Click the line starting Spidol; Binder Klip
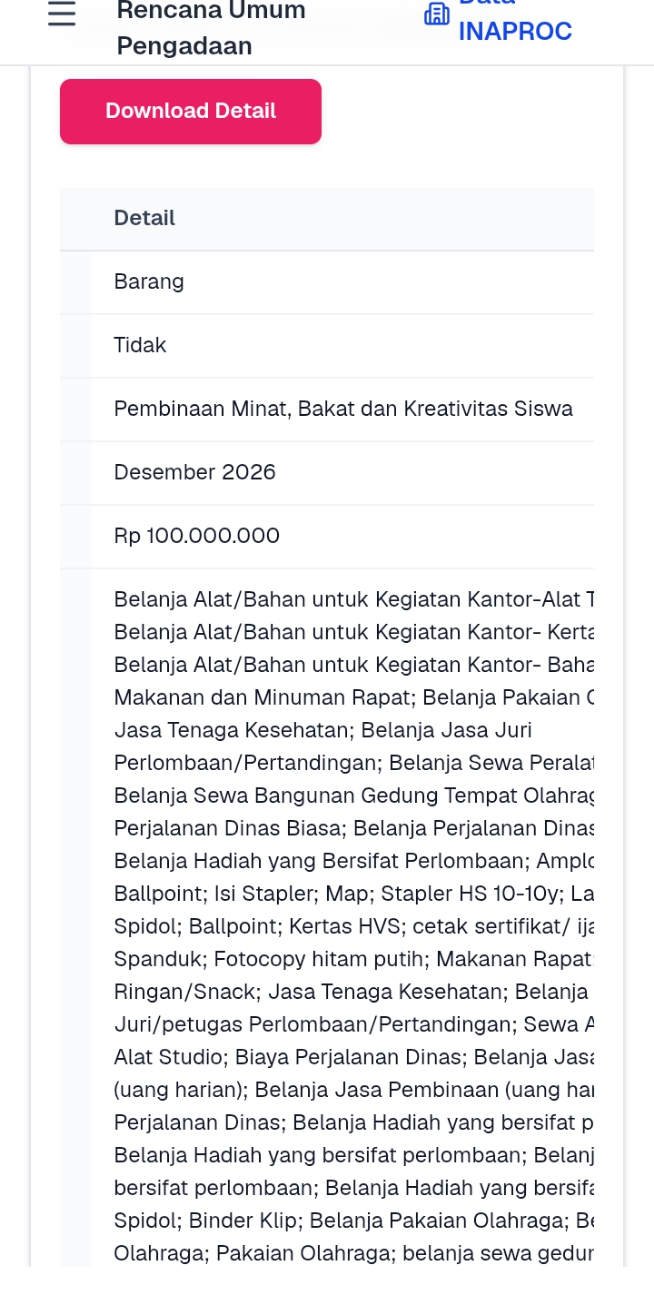 354,1221
